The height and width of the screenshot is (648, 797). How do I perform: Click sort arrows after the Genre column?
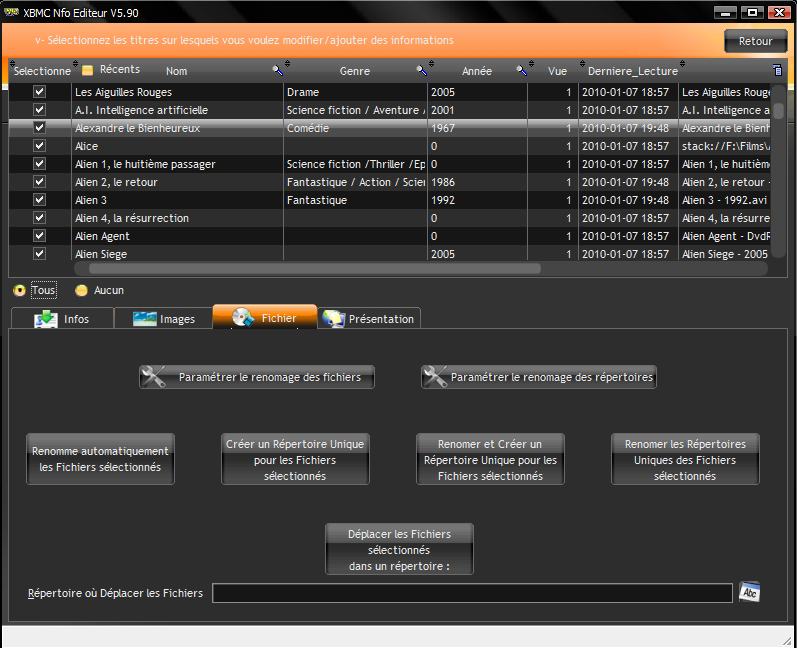pos(431,64)
